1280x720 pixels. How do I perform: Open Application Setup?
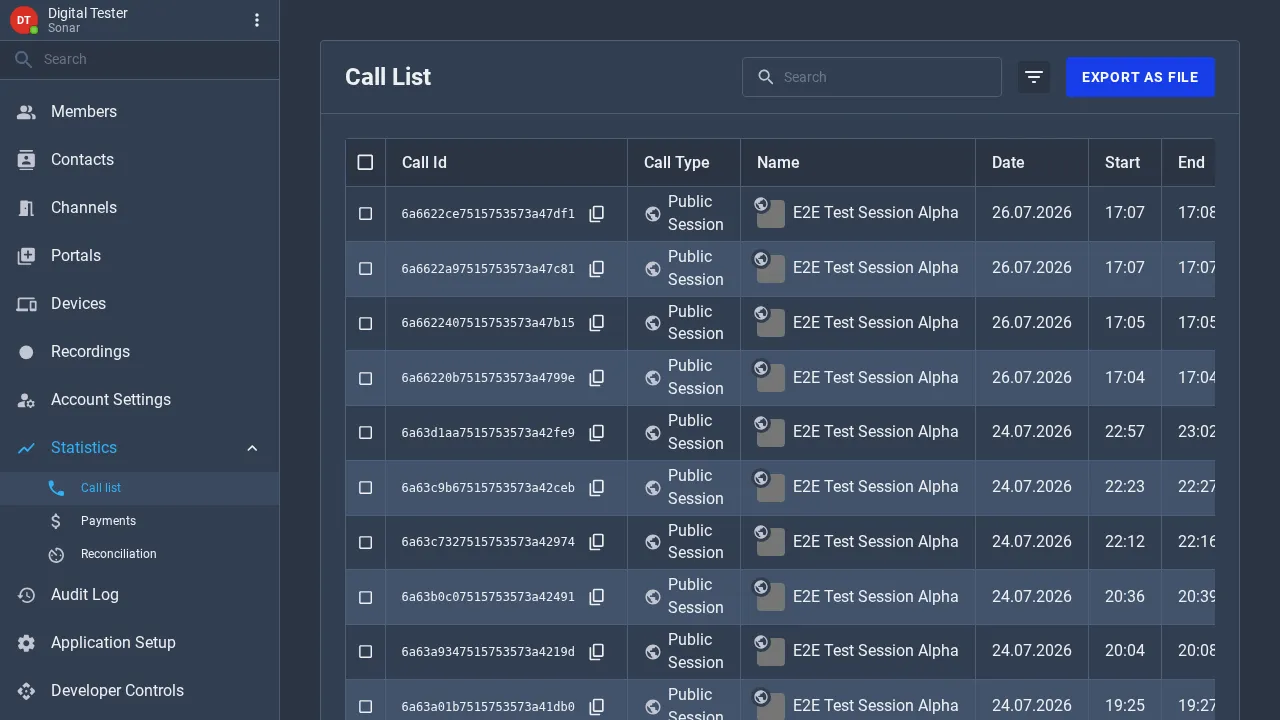tap(140, 643)
